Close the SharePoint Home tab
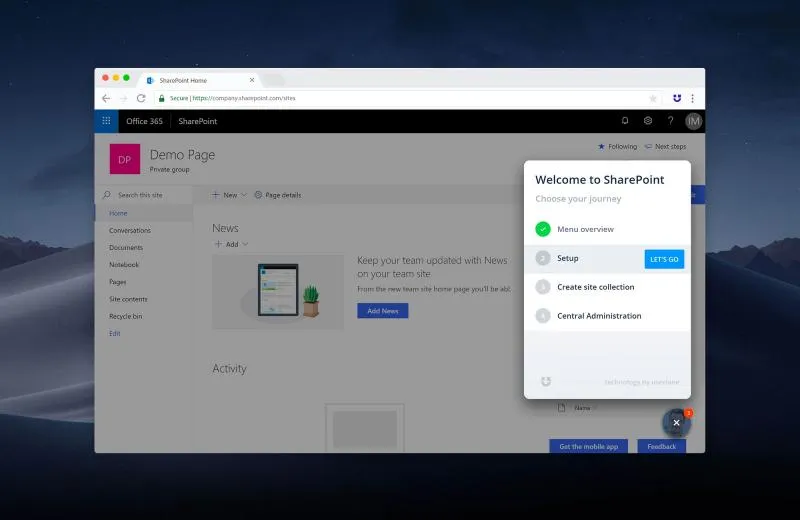This screenshot has height=520, width=800. click(x=252, y=80)
